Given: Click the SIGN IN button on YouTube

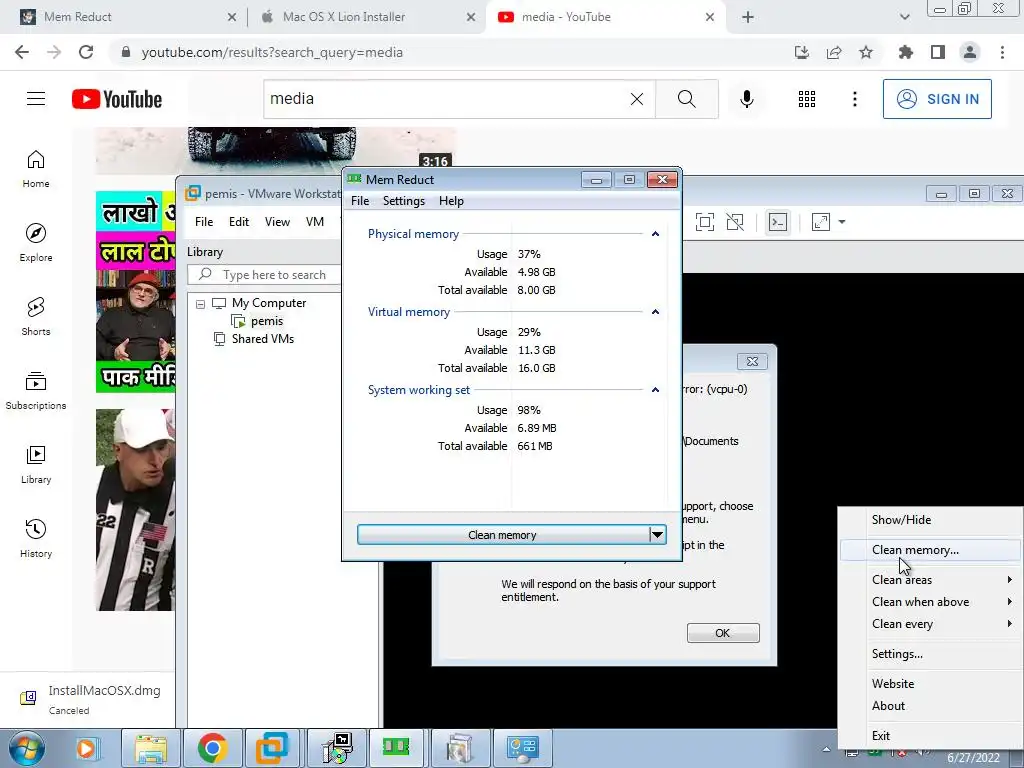Looking at the screenshot, I should [x=937, y=99].
